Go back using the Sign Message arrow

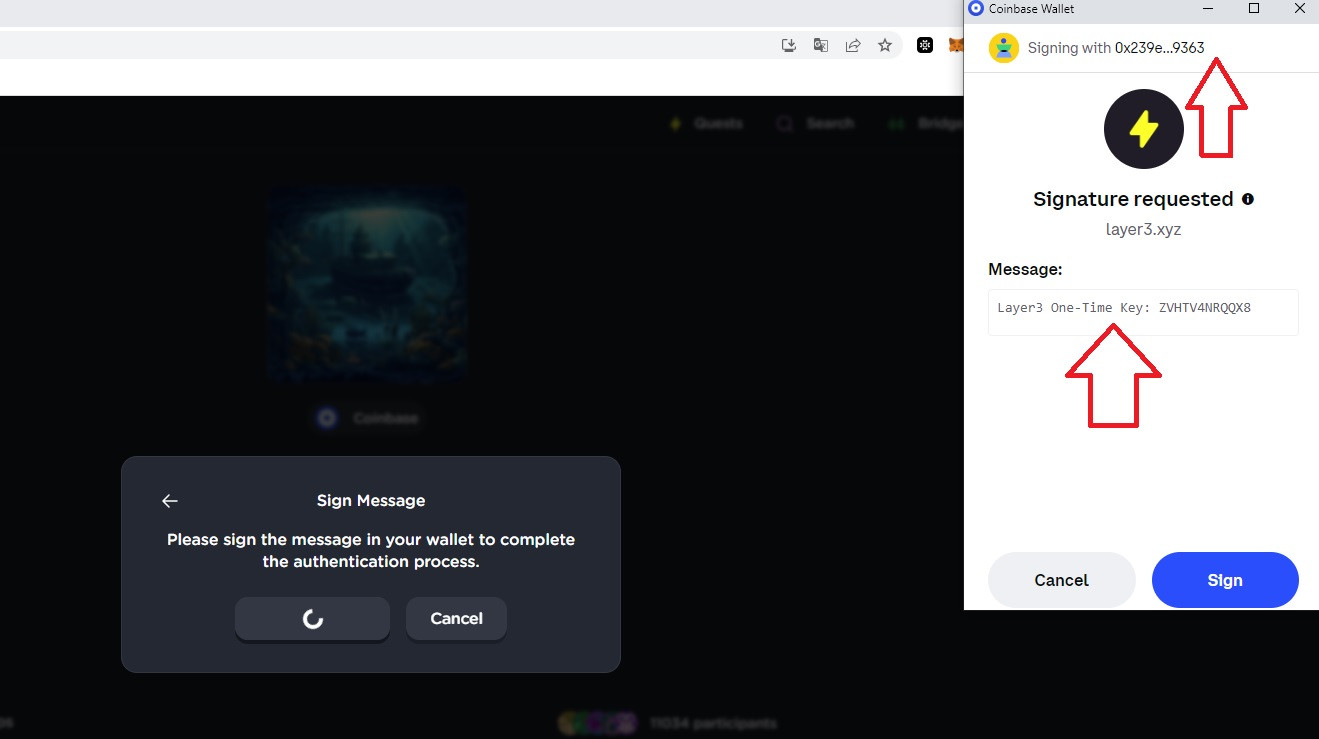coord(170,501)
